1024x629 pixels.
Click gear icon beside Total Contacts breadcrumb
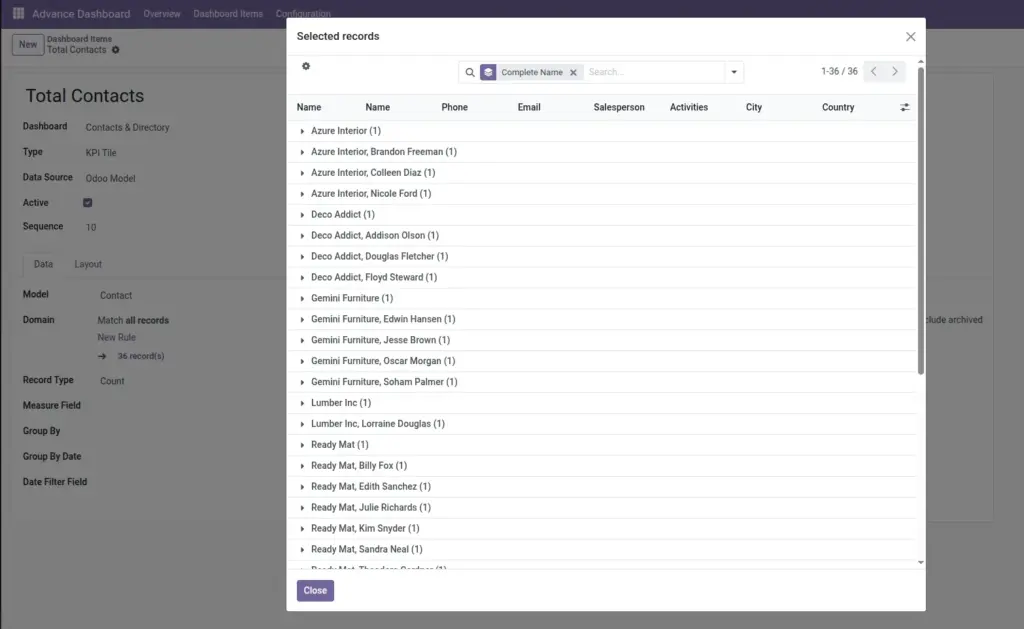pos(116,50)
